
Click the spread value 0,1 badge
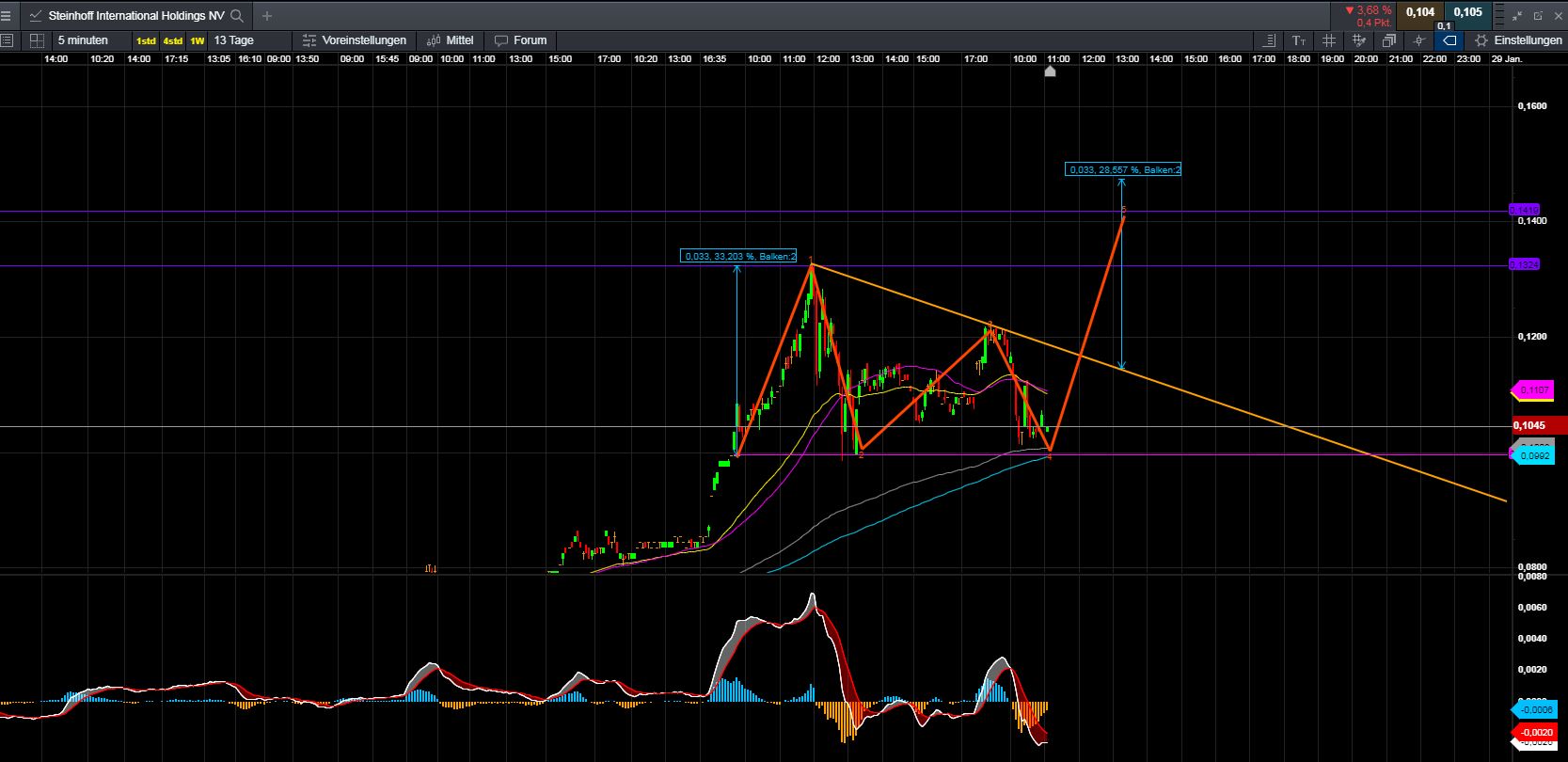1444,26
